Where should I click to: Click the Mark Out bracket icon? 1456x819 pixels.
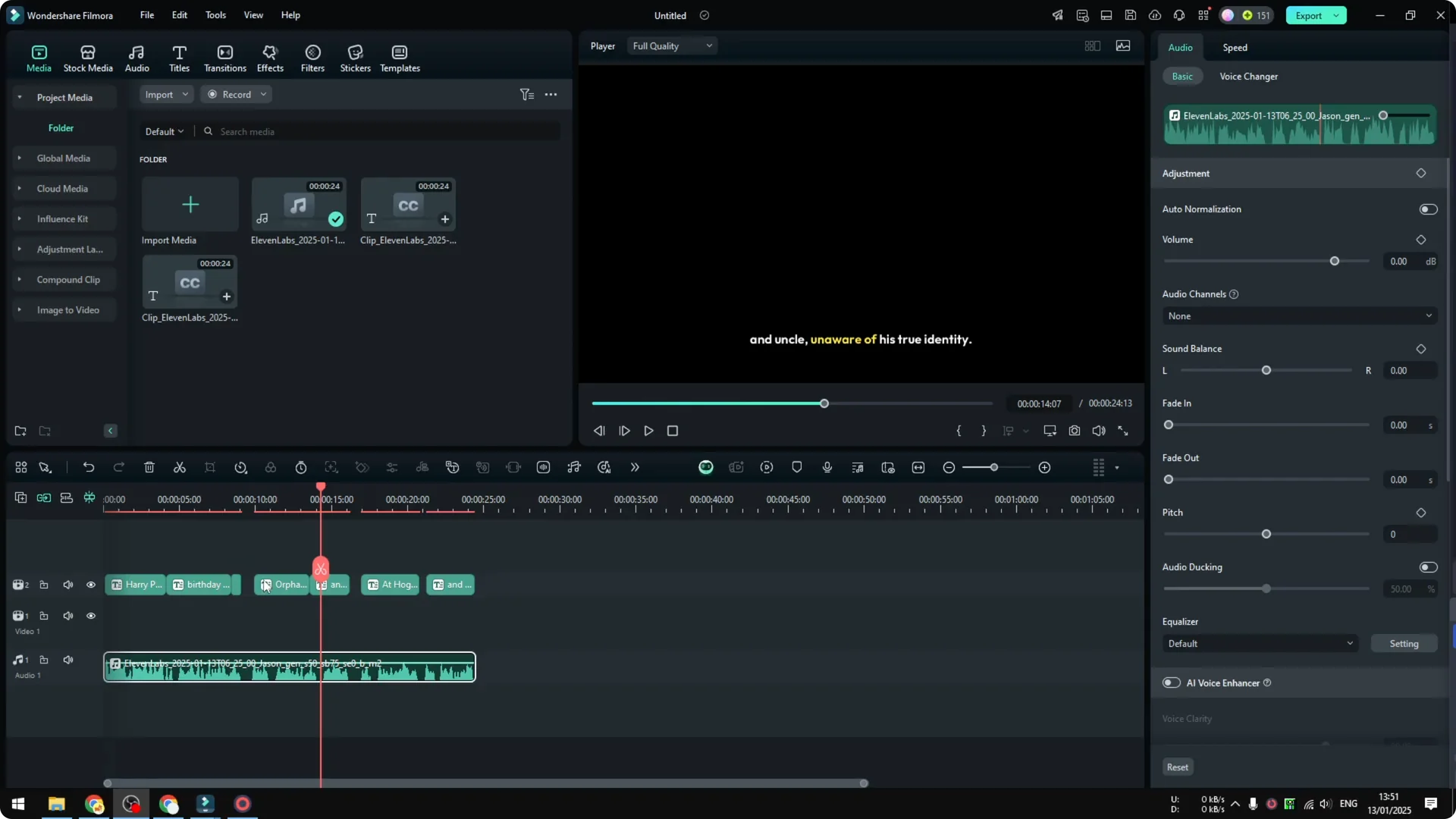[984, 431]
